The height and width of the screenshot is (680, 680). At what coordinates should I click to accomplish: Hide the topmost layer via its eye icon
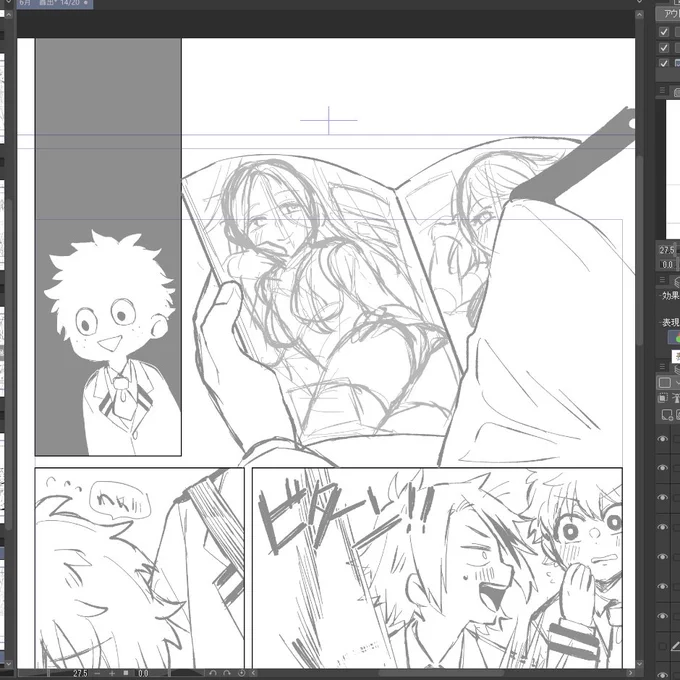pos(662,438)
